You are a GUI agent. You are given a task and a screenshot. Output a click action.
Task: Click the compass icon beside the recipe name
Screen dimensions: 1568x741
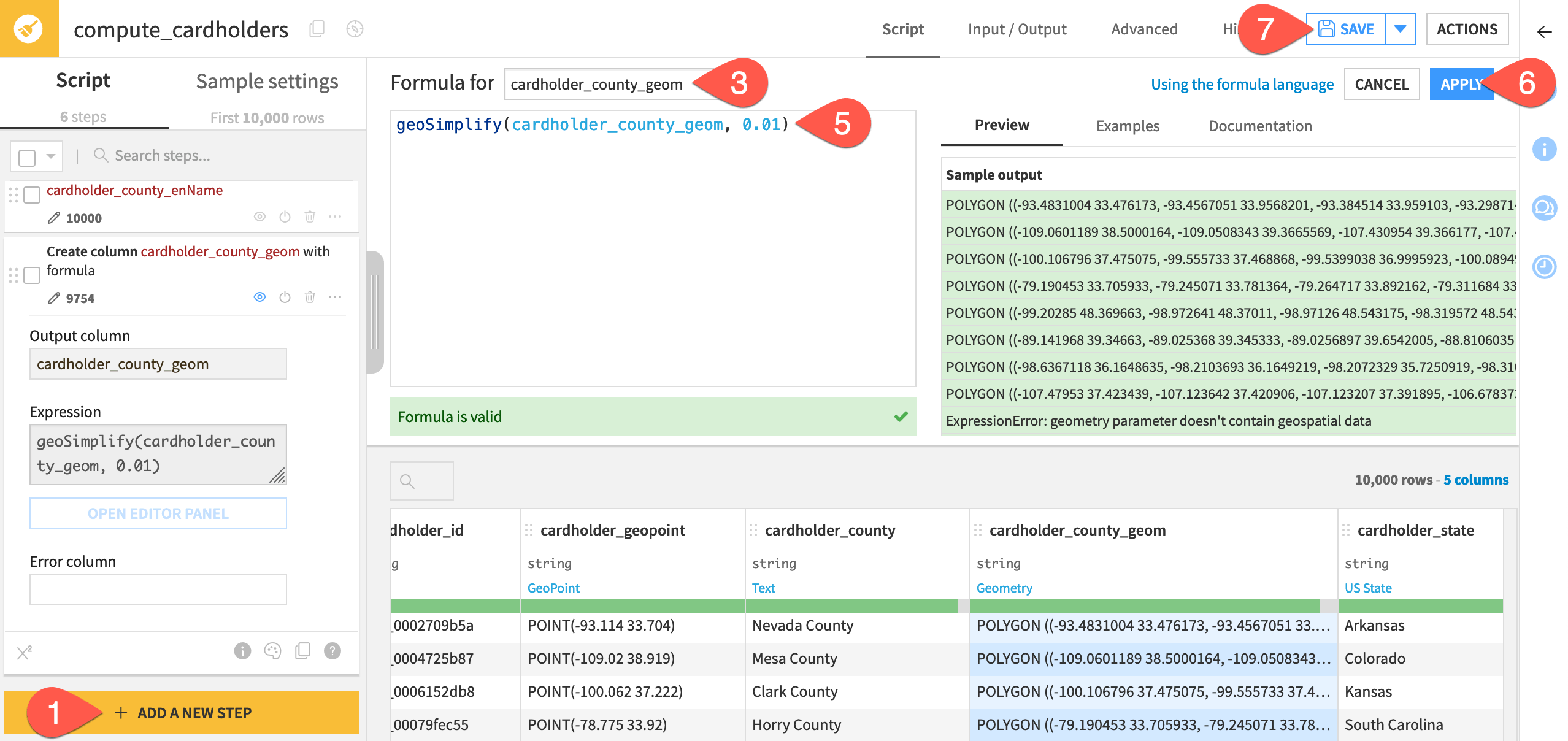point(355,29)
